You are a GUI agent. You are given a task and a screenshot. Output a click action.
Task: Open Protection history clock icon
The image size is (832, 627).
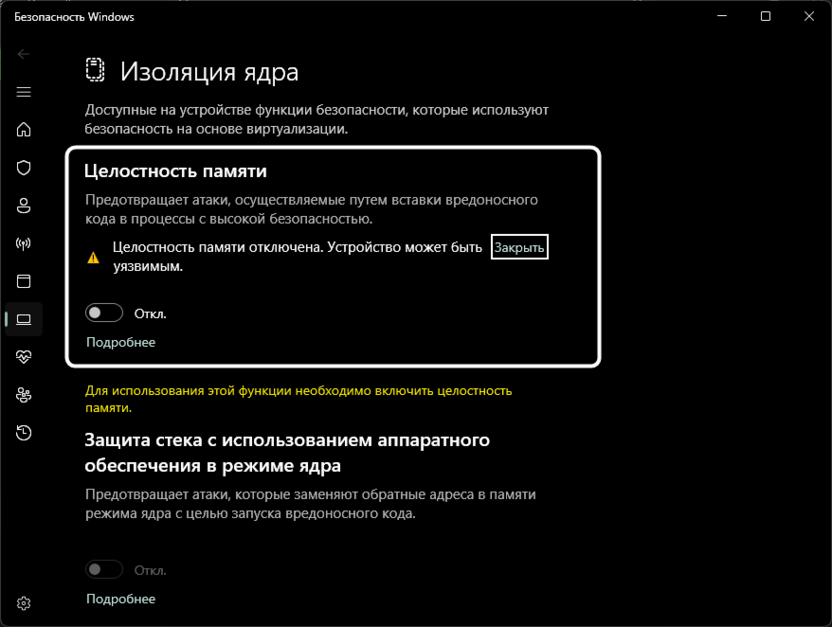pos(23,433)
